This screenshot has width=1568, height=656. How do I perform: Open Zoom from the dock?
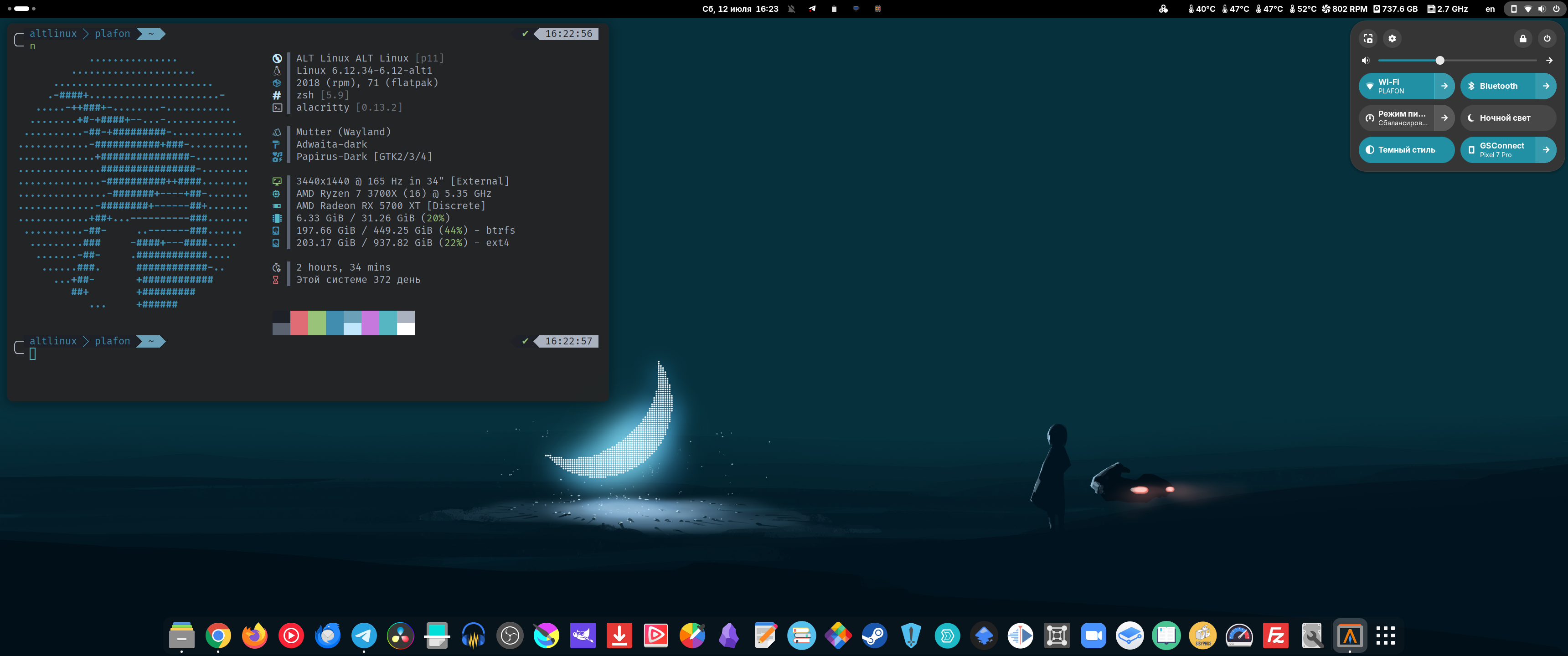click(1093, 636)
